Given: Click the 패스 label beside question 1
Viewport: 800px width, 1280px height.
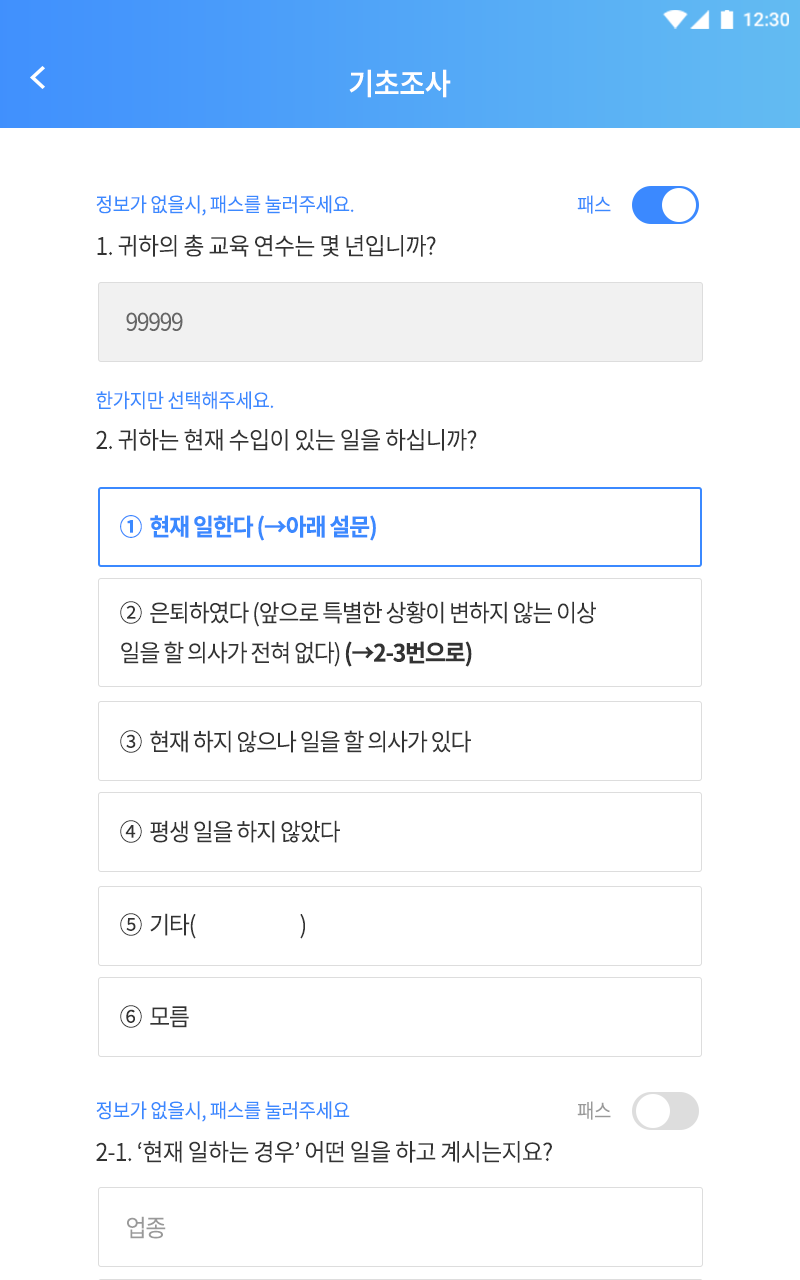Looking at the screenshot, I should click(594, 205).
